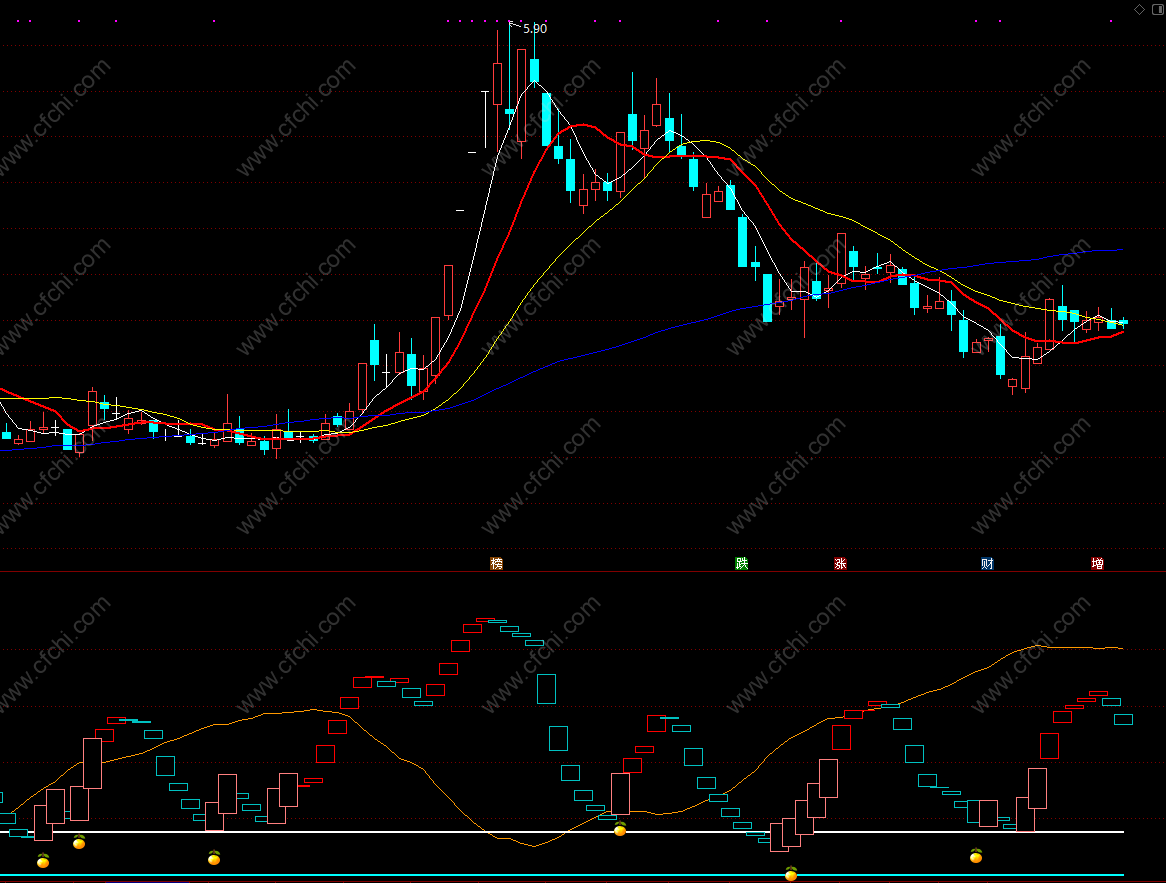Open the 榜 ranking info marker
The width and height of the screenshot is (1166, 883).
pos(497,563)
